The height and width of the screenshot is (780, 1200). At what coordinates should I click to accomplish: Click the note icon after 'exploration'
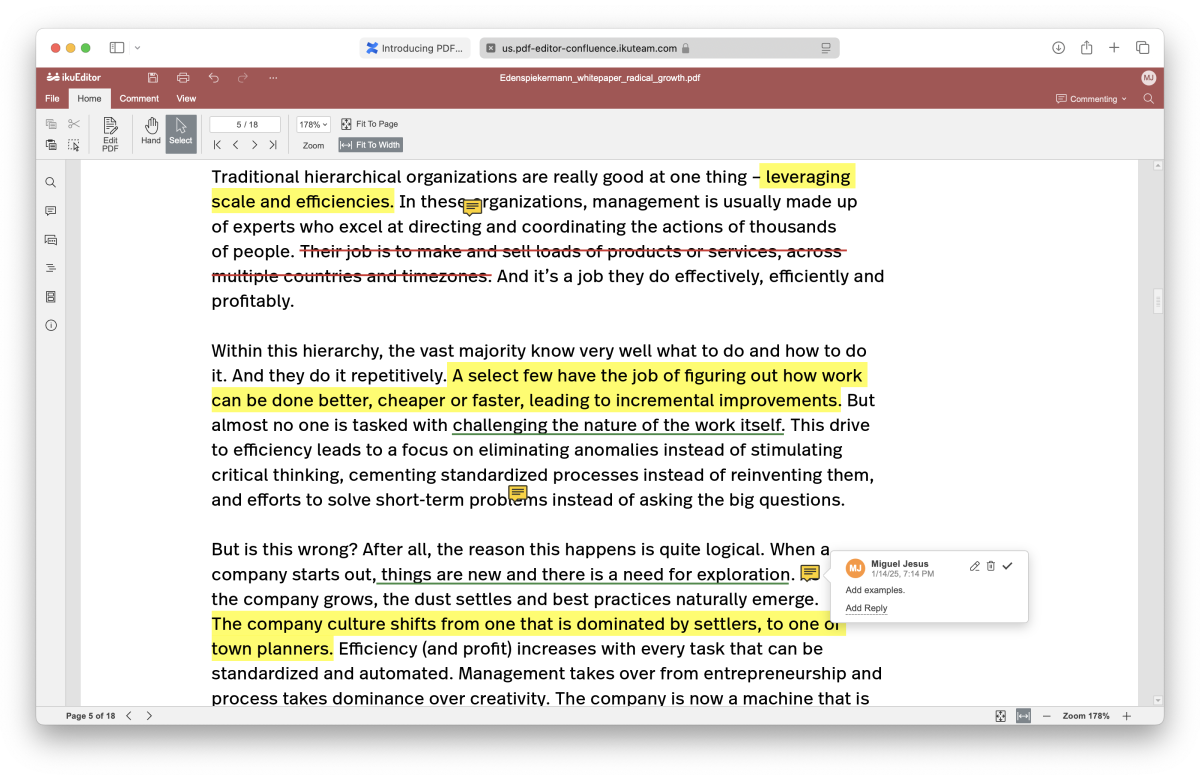810,573
